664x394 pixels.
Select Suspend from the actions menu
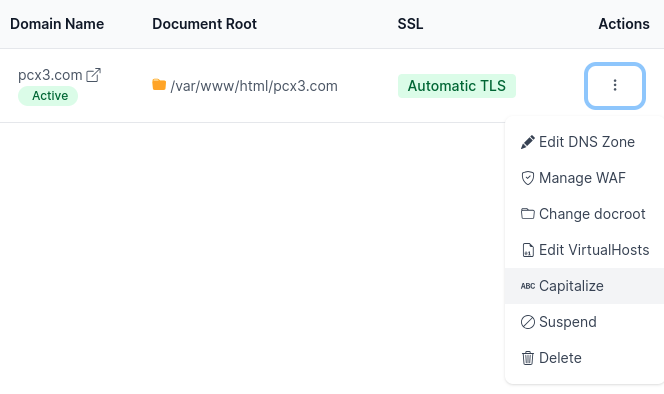584,322
